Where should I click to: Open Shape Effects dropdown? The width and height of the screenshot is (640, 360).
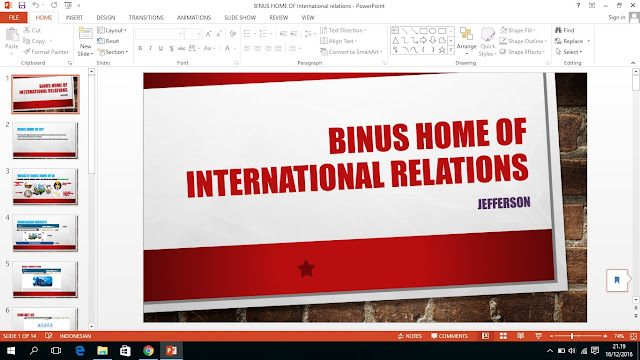click(522, 52)
